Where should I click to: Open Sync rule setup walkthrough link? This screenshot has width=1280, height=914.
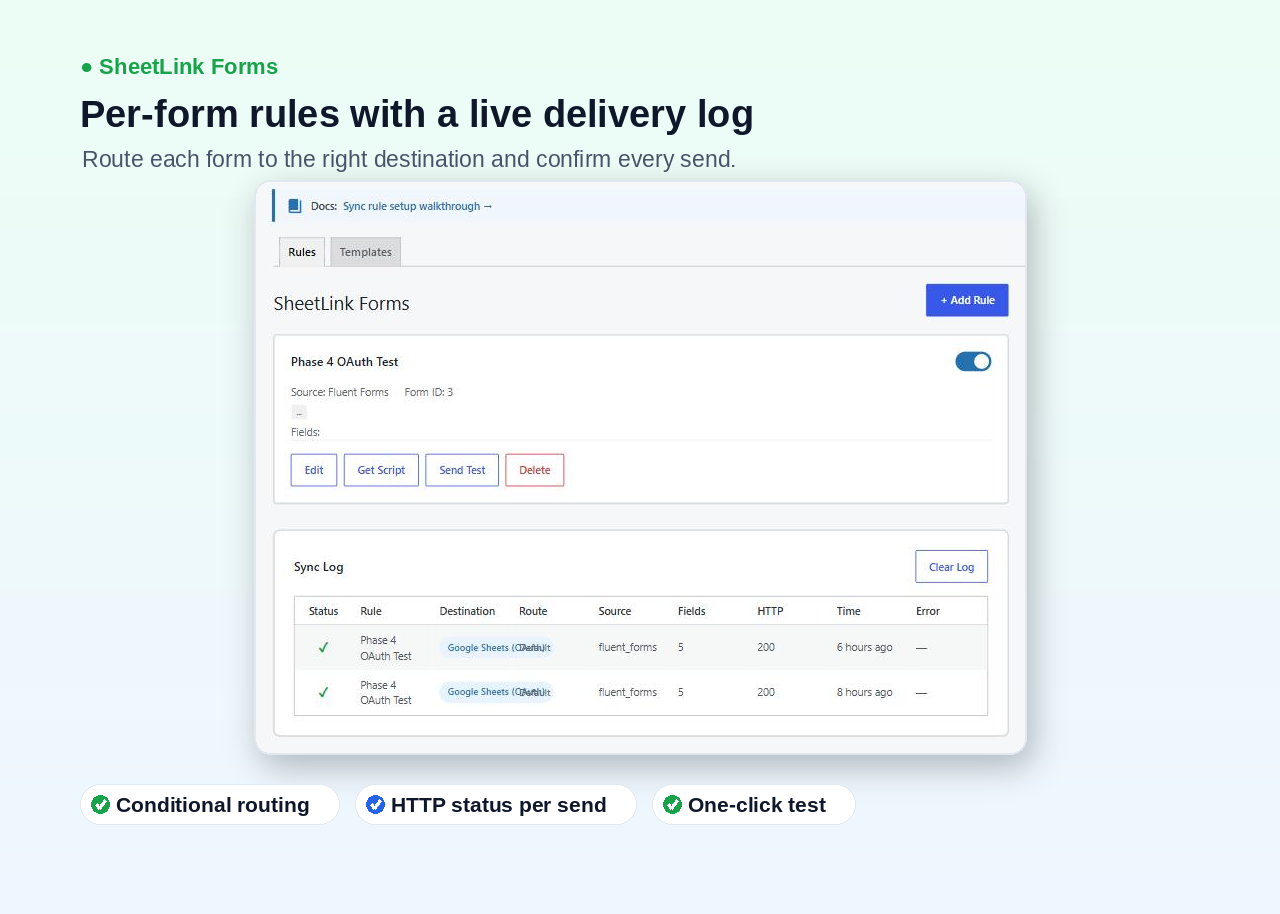[x=418, y=206]
